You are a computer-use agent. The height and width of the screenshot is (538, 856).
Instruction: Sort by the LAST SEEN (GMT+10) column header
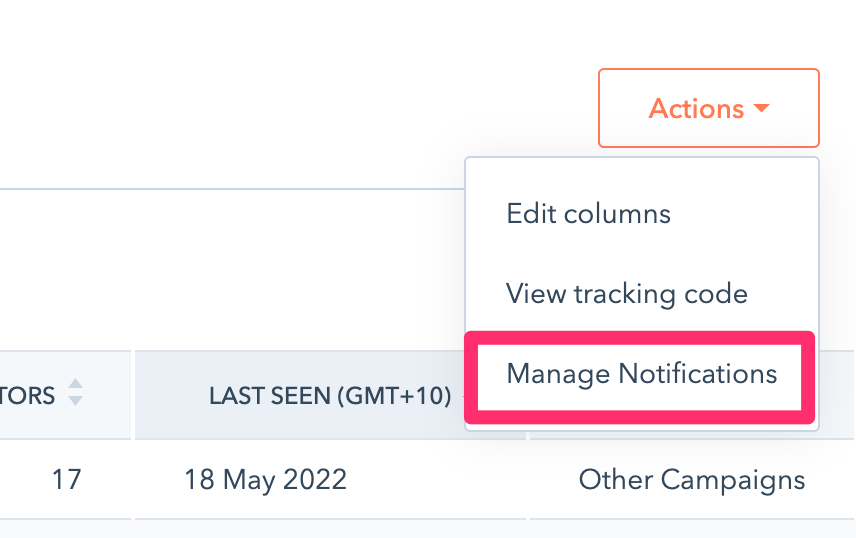[329, 395]
